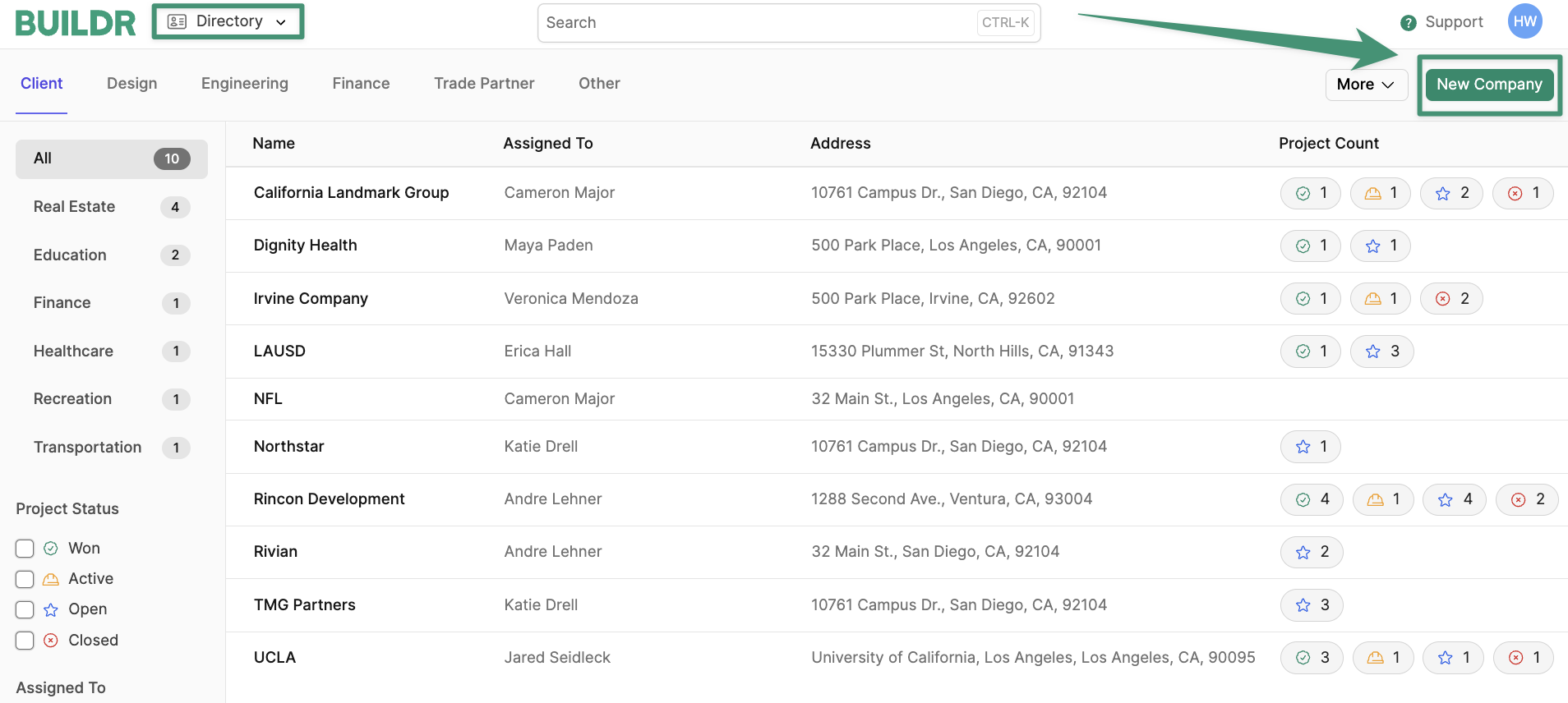The image size is (1568, 703).
Task: Expand the More dropdown
Action: coord(1367,85)
